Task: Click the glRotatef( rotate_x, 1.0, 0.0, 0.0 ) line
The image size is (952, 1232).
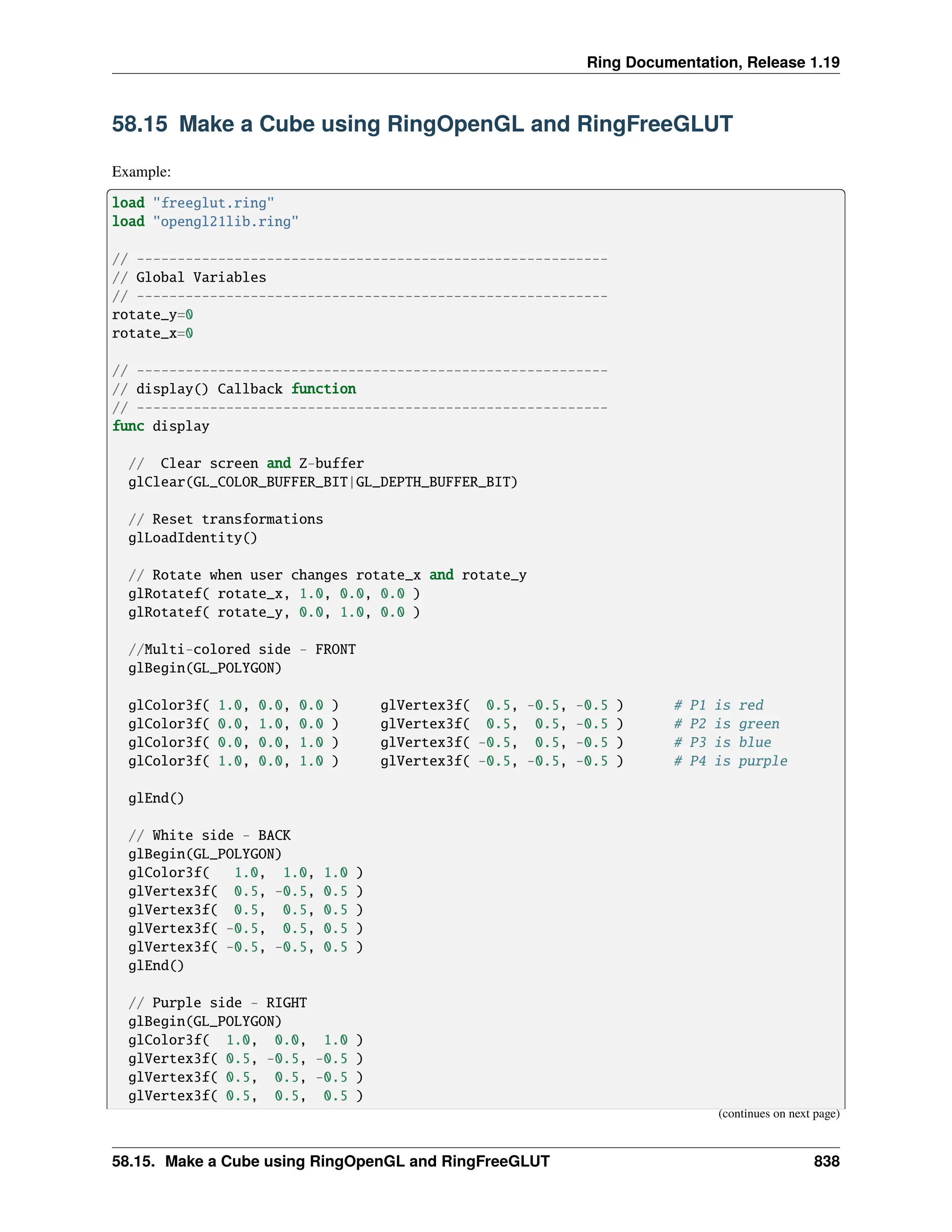Action: (274, 593)
